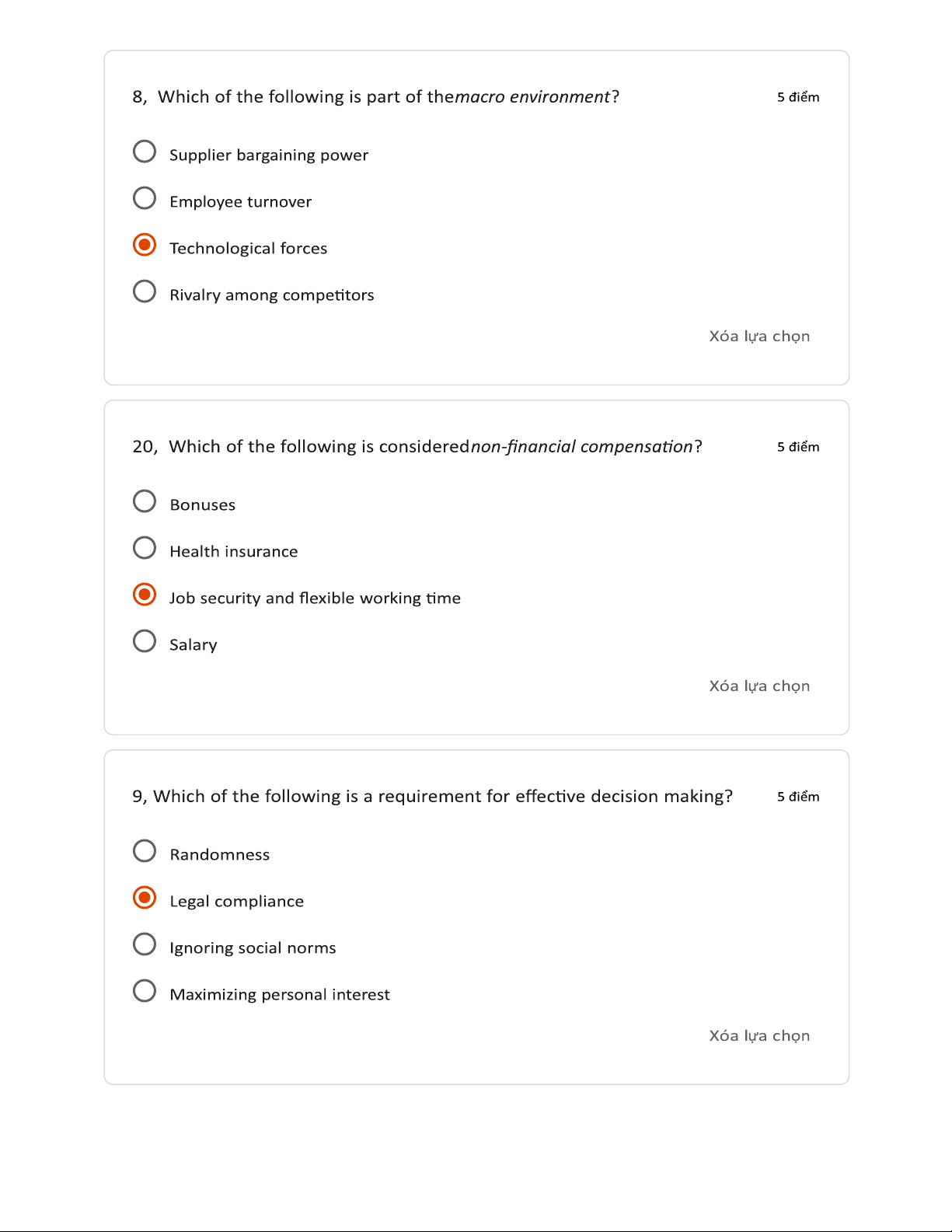Screen dimensions: 952x1232
Task: Select the Salary answer
Action: click(145, 641)
